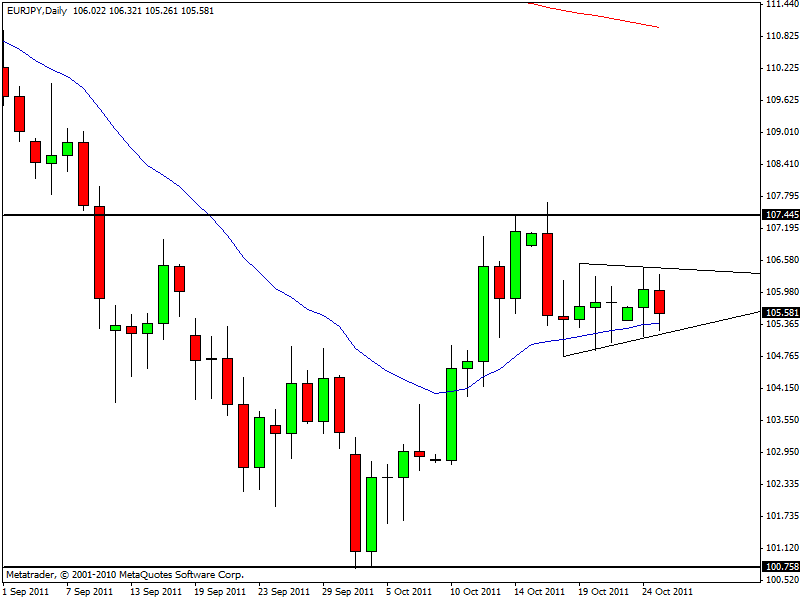Click the current price 105.581 axis label

(x=779, y=313)
